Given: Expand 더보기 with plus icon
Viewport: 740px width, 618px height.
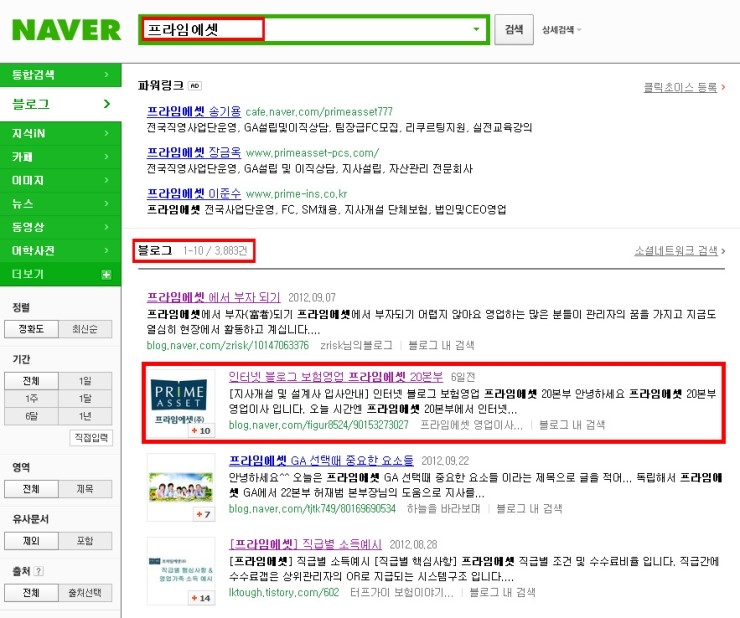Looking at the screenshot, I should coord(107,274).
